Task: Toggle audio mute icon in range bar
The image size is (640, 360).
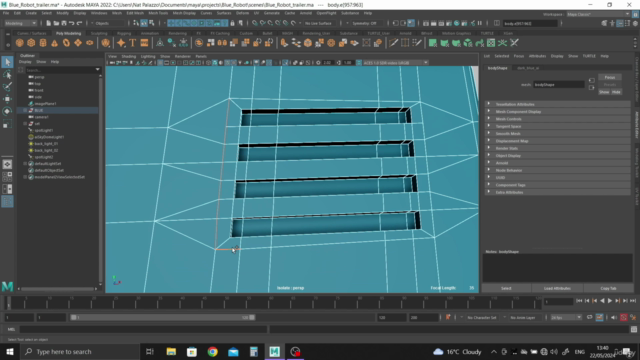Action: 613,317
